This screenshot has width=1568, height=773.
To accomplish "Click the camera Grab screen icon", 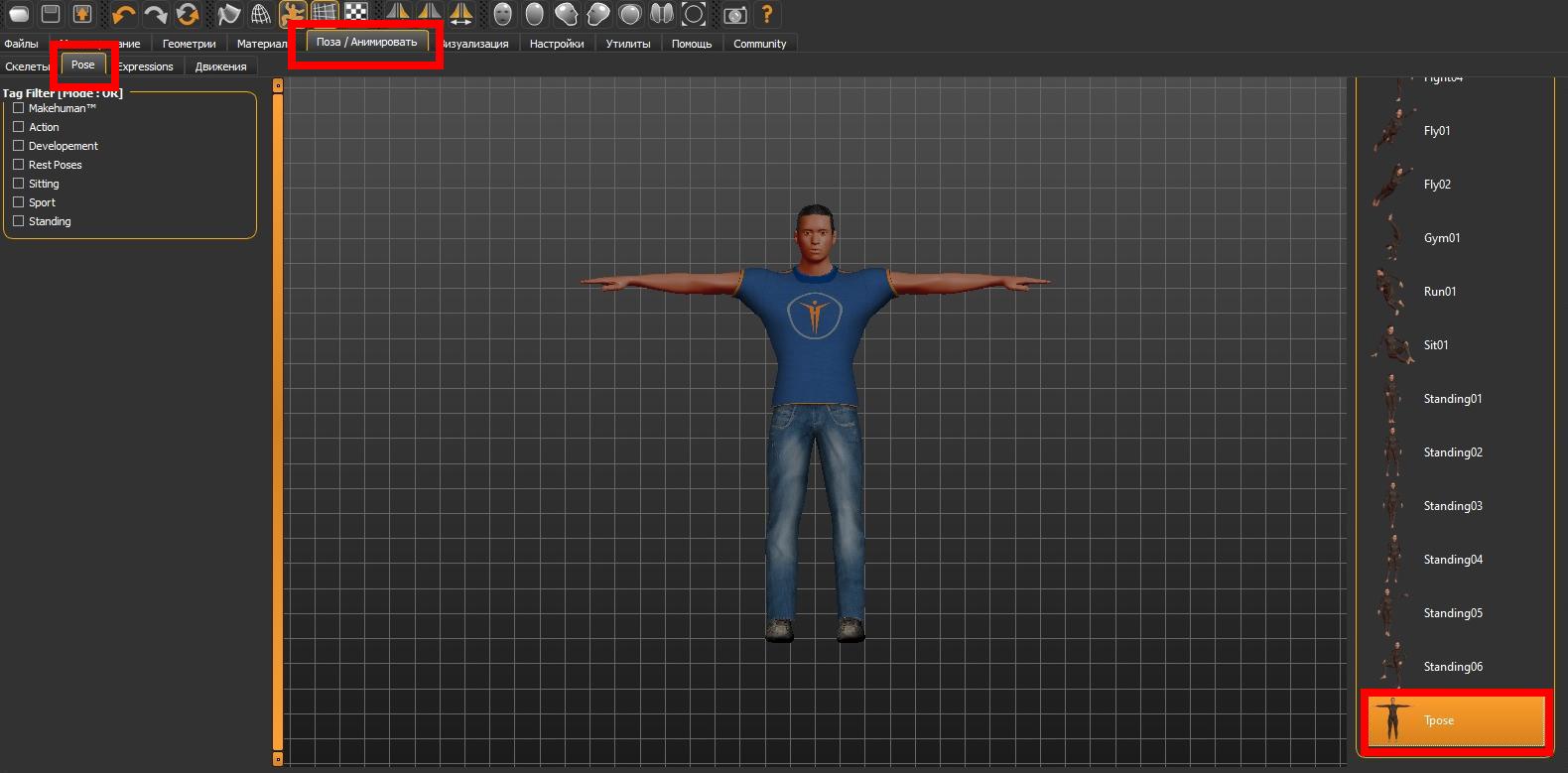I will (735, 15).
